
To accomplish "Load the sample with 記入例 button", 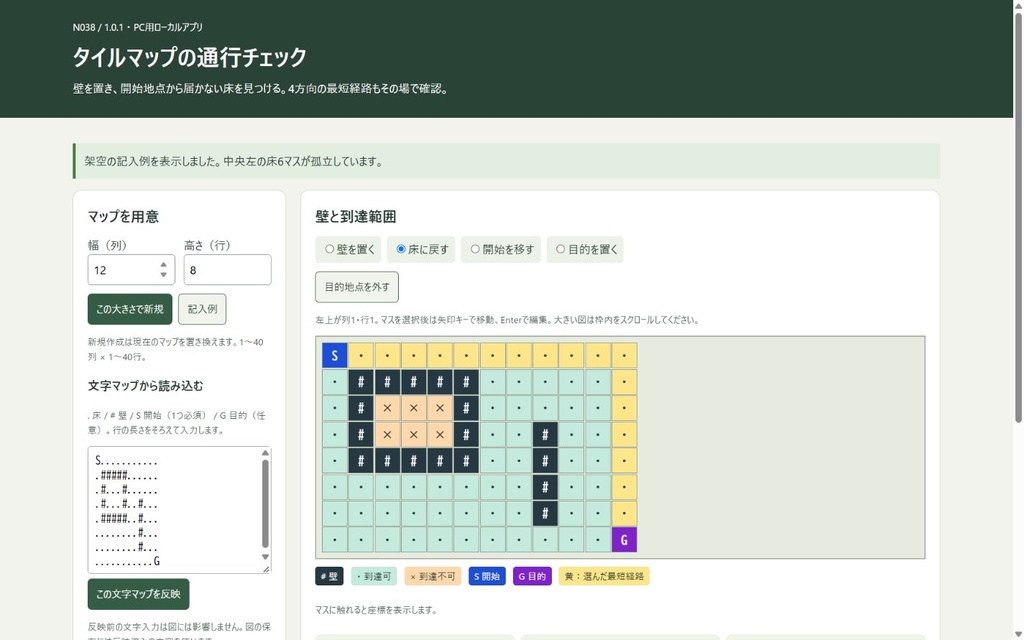I will (202, 310).
